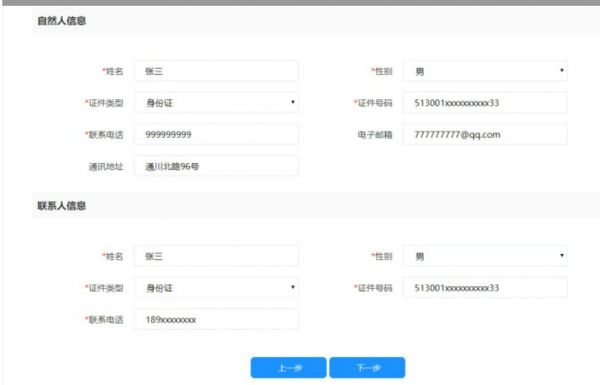Viewport: 600px width, 385px height.
Task: Click the 姓名 field under 自然人信息
Action: [216, 71]
